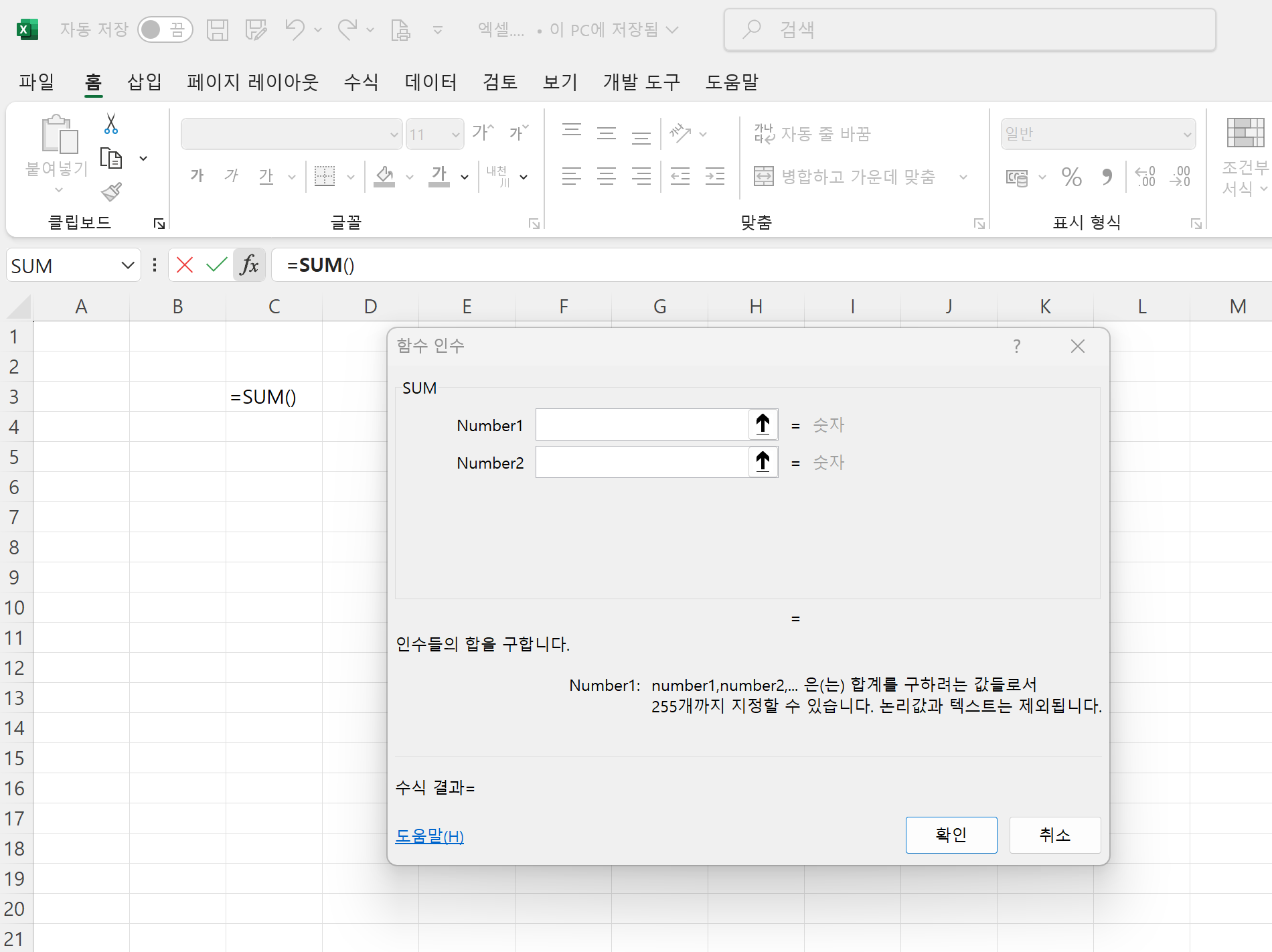This screenshot has height=952, width=1272.
Task: Click the Paste clipboard icon
Action: 59,134
